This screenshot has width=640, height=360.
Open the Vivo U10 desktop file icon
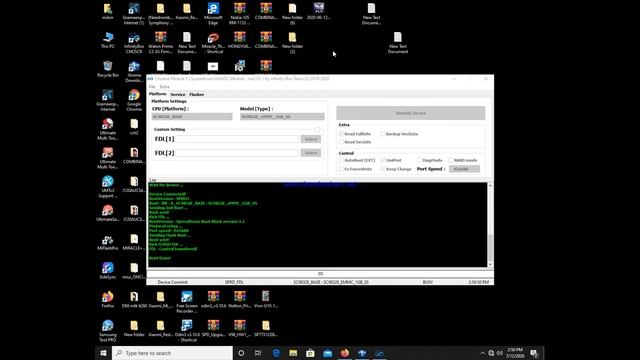click(x=266, y=299)
